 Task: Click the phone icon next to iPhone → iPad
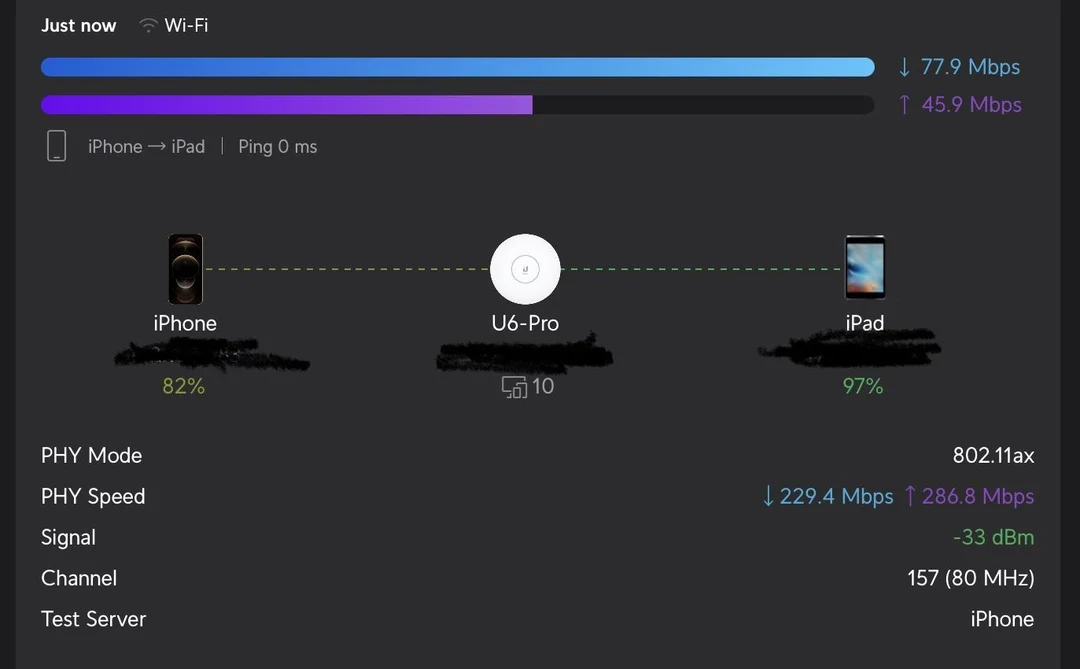click(57, 145)
